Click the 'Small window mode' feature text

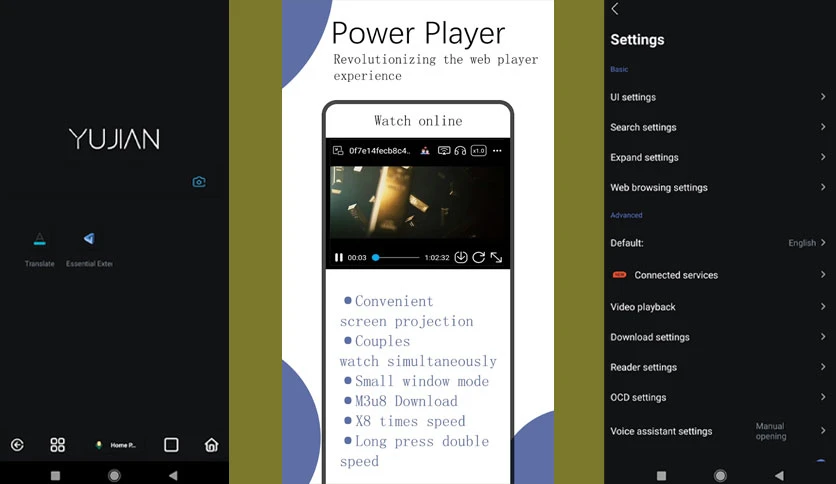[422, 381]
